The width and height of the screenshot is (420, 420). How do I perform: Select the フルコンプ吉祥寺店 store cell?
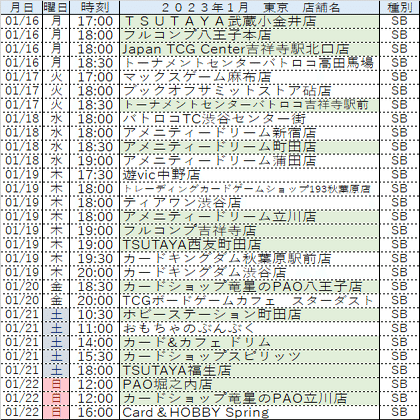coord(249,231)
